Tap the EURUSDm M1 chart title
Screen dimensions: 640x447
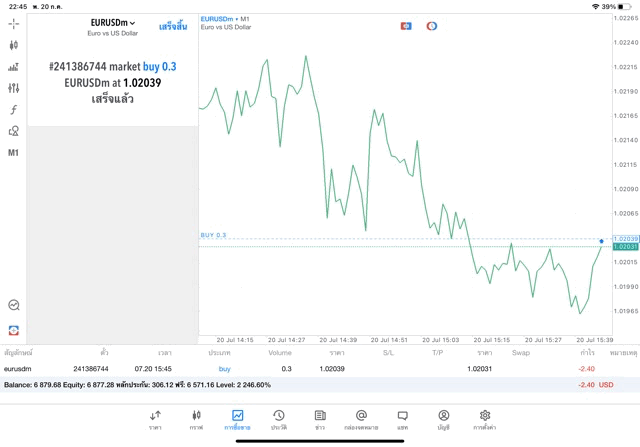point(225,19)
